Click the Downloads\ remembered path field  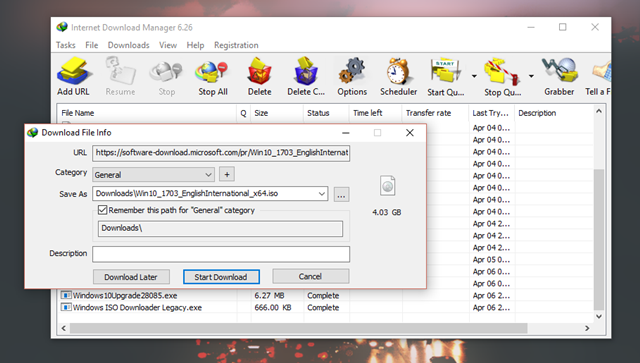[x=220, y=228]
